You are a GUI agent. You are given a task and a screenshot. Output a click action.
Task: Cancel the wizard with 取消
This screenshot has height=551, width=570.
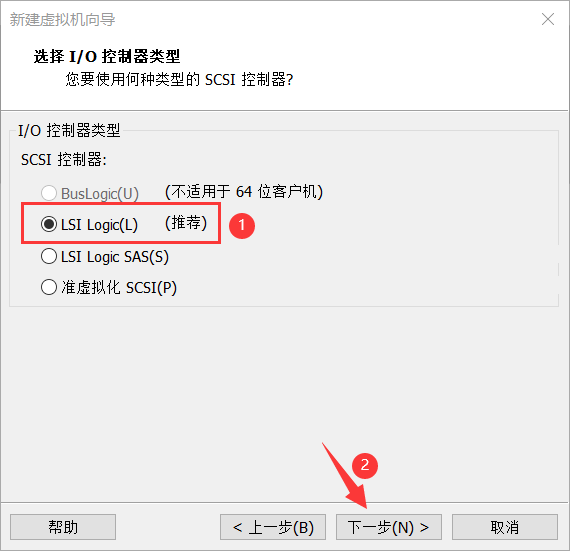(505, 527)
